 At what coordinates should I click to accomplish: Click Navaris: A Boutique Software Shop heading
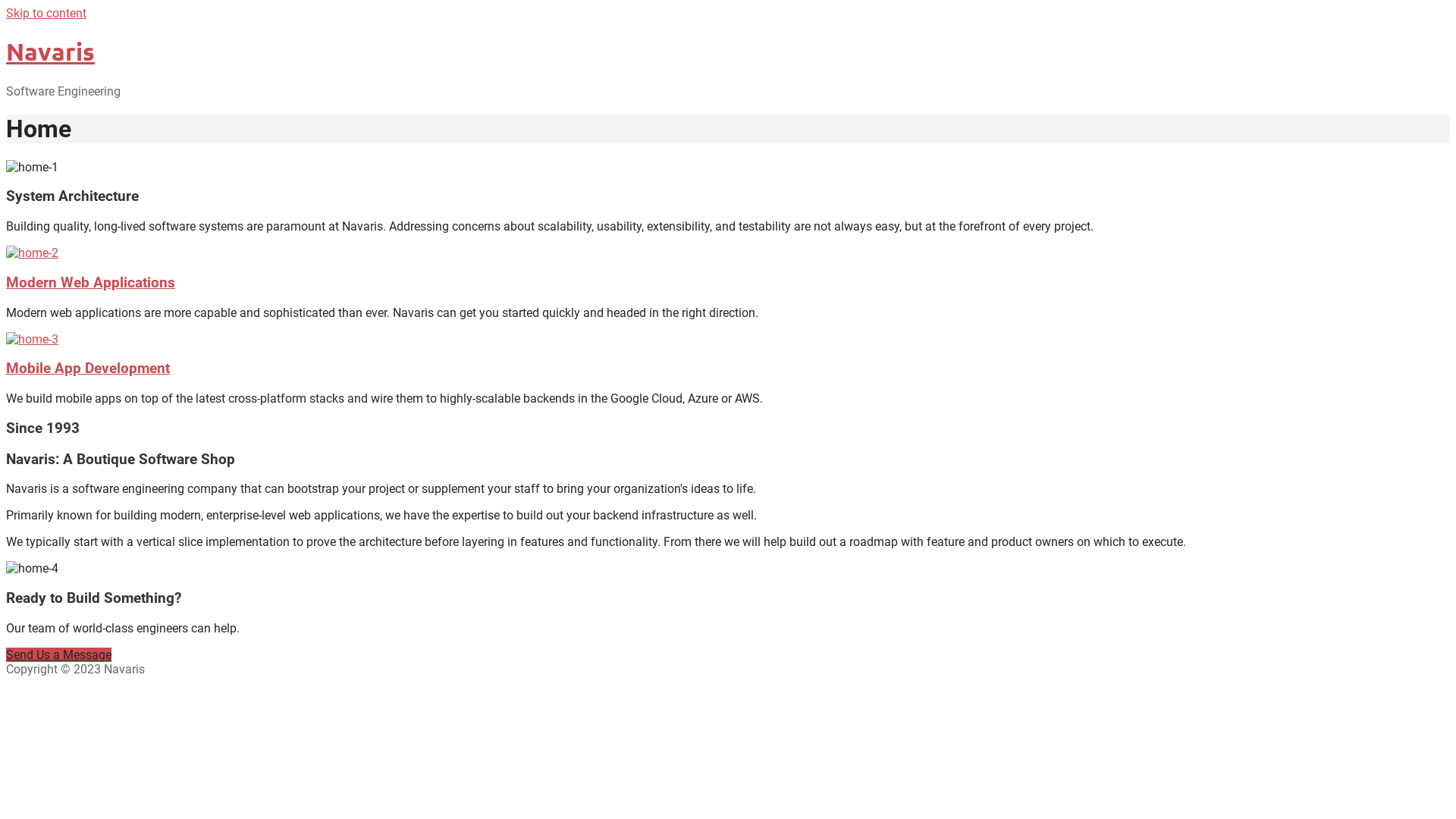click(121, 460)
